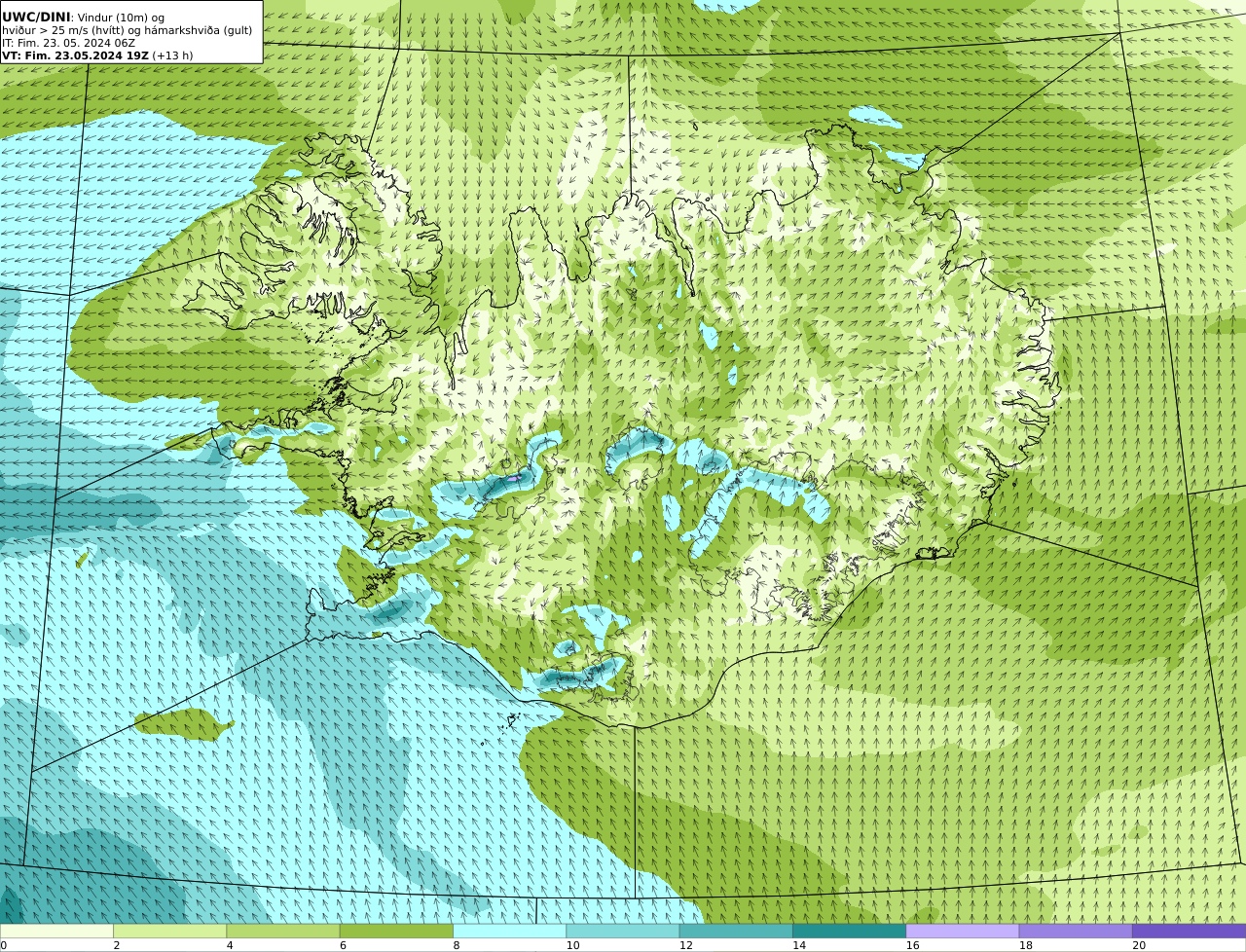Click the colorbar label 0
Image resolution: width=1246 pixels, height=952 pixels.
click(4, 945)
